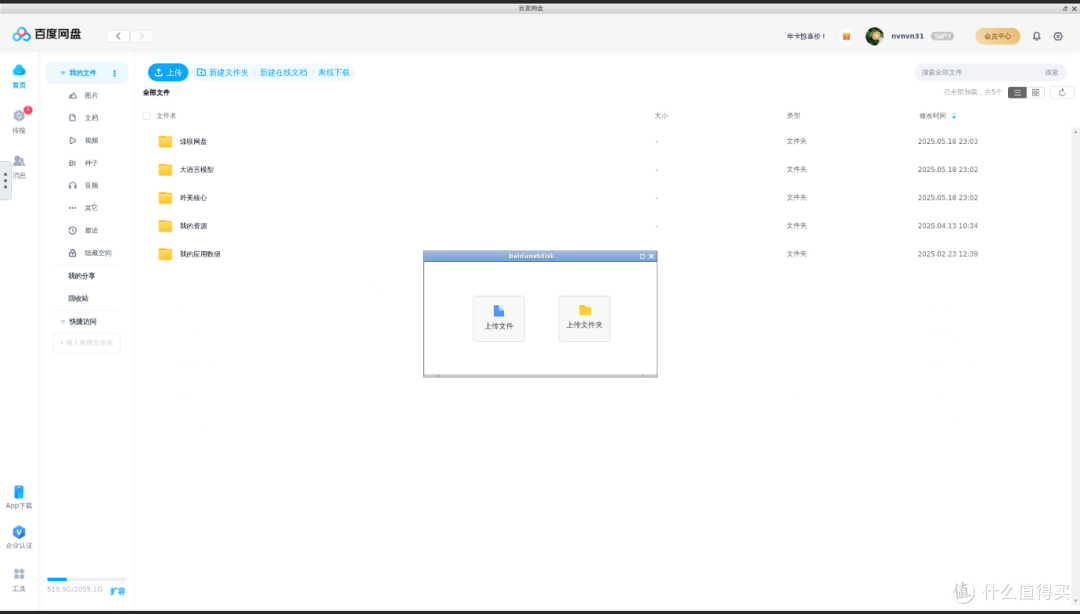This screenshot has width=1080, height=614.
Task: Open the 会员中心 button
Action: 997,36
